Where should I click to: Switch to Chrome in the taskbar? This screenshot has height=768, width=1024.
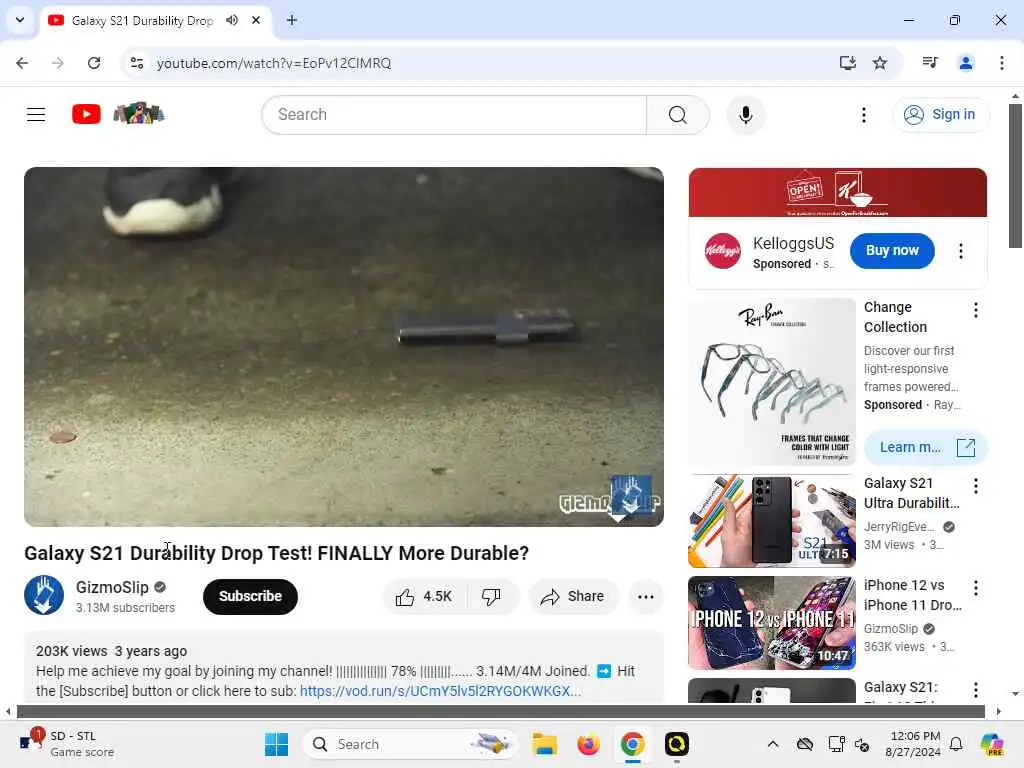pos(632,744)
